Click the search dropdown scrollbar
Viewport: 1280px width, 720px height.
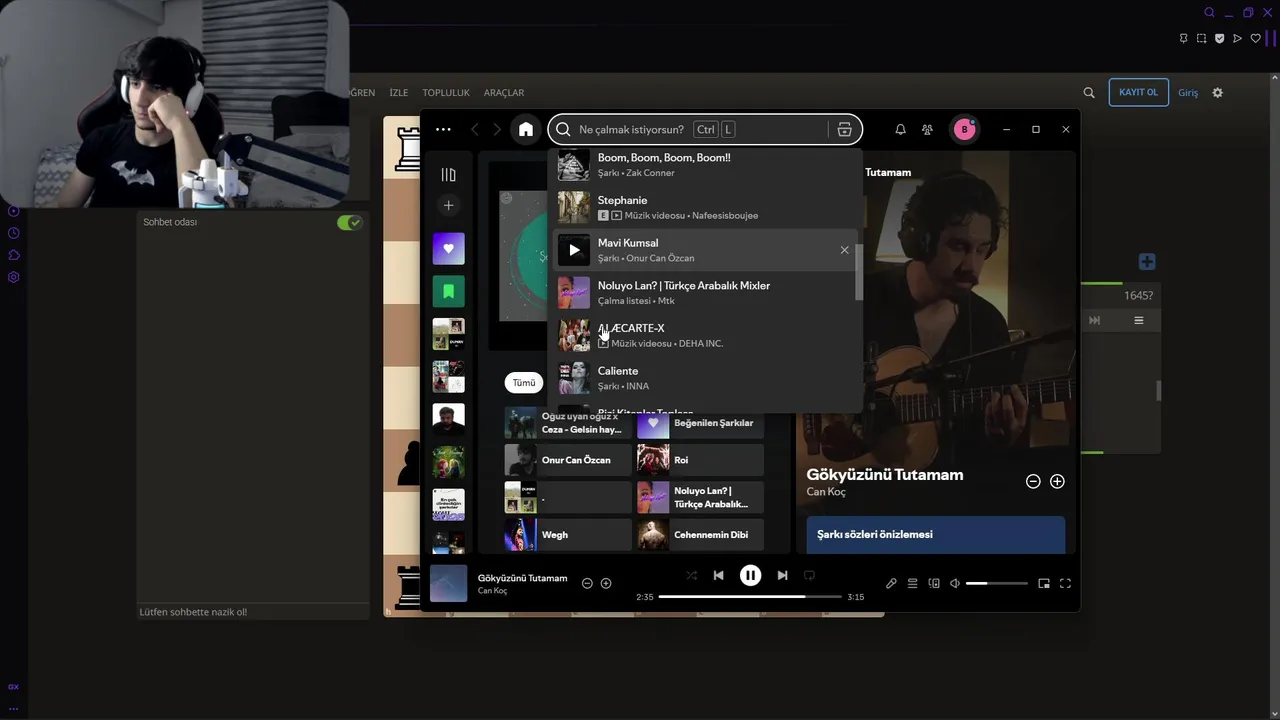point(858,270)
